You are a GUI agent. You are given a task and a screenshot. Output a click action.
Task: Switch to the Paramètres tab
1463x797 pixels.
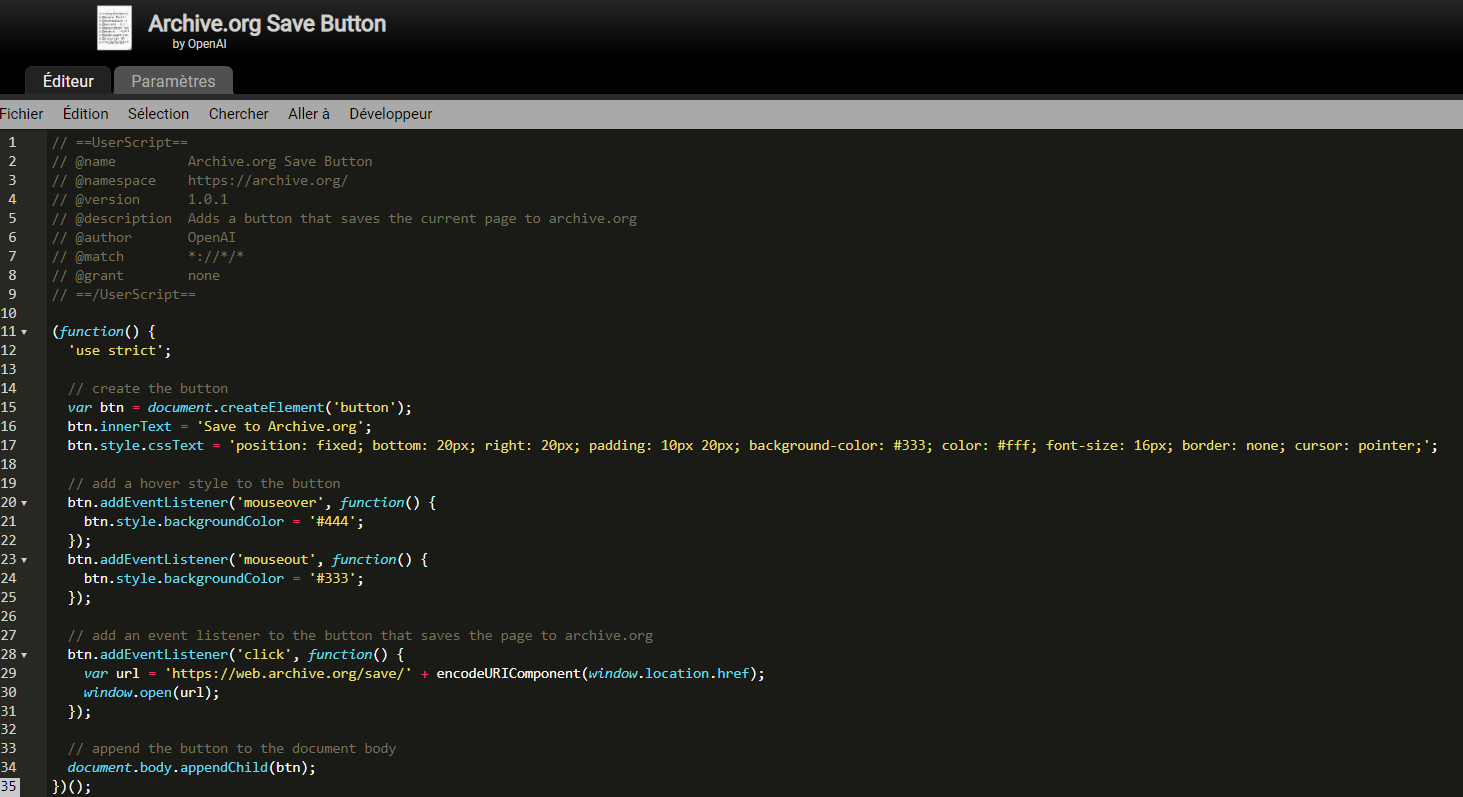(x=173, y=81)
